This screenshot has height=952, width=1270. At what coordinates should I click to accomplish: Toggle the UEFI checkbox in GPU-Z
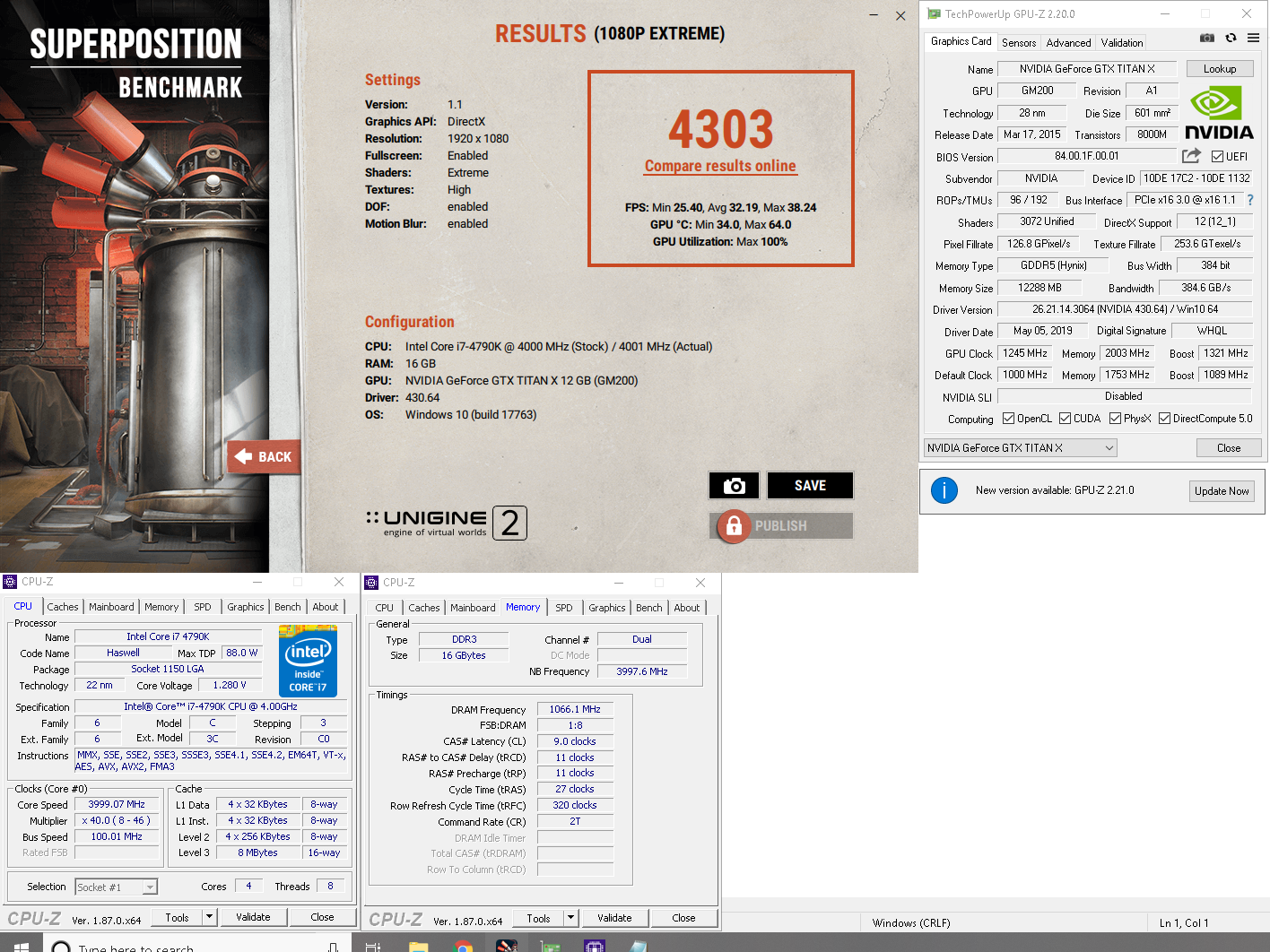click(1217, 157)
